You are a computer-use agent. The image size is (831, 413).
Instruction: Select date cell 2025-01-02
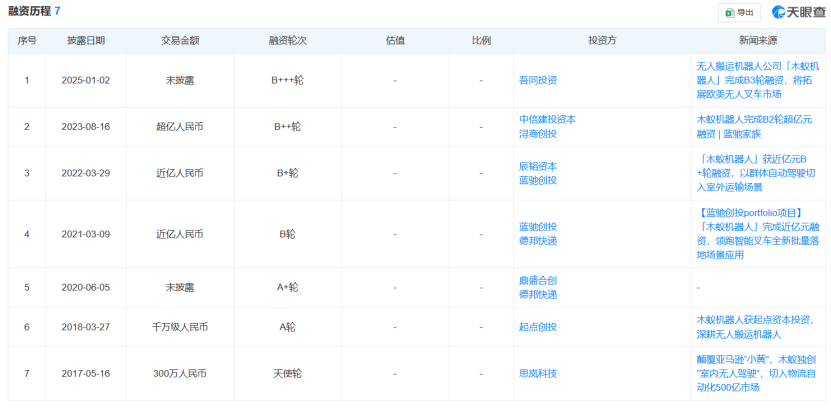86,81
